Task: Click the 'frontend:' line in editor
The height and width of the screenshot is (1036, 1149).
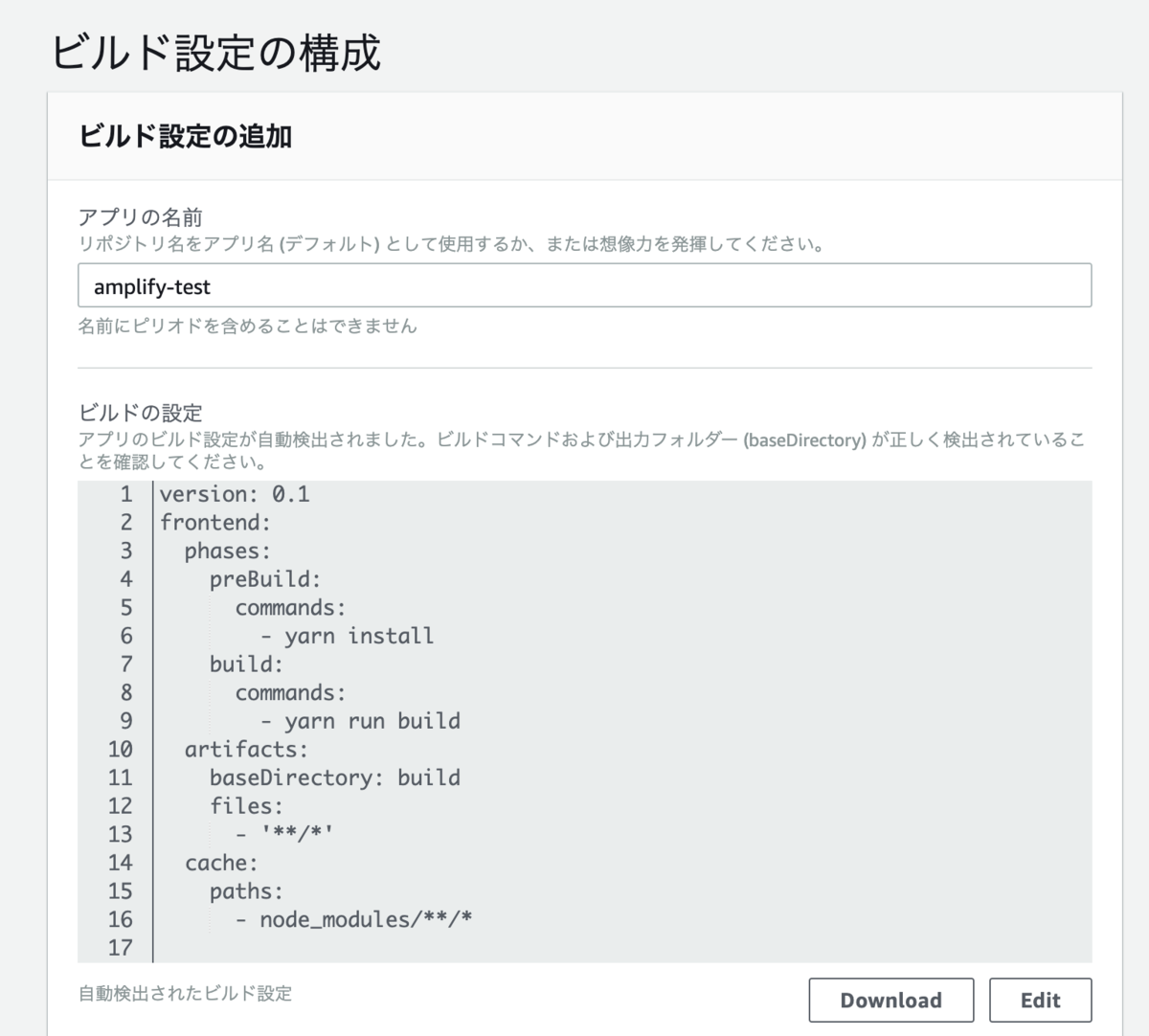Action: point(215,522)
